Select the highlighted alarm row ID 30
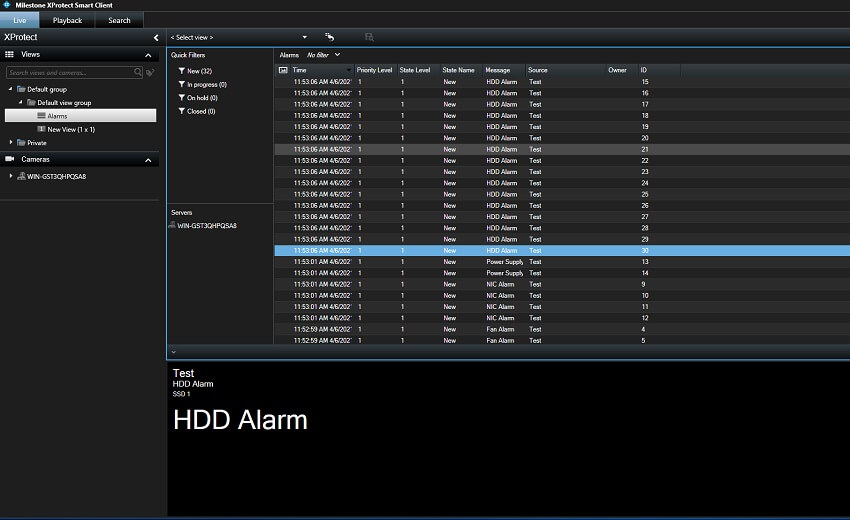This screenshot has height=520, width=850. click(x=562, y=251)
